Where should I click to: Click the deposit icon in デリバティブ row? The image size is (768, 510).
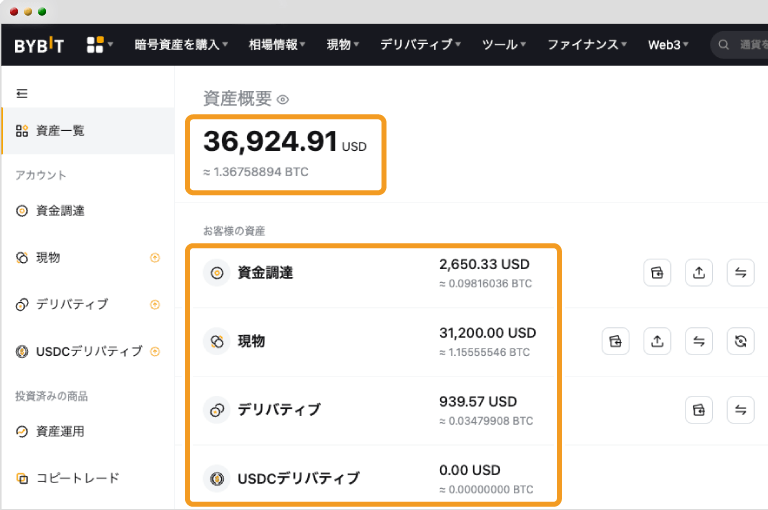click(699, 410)
